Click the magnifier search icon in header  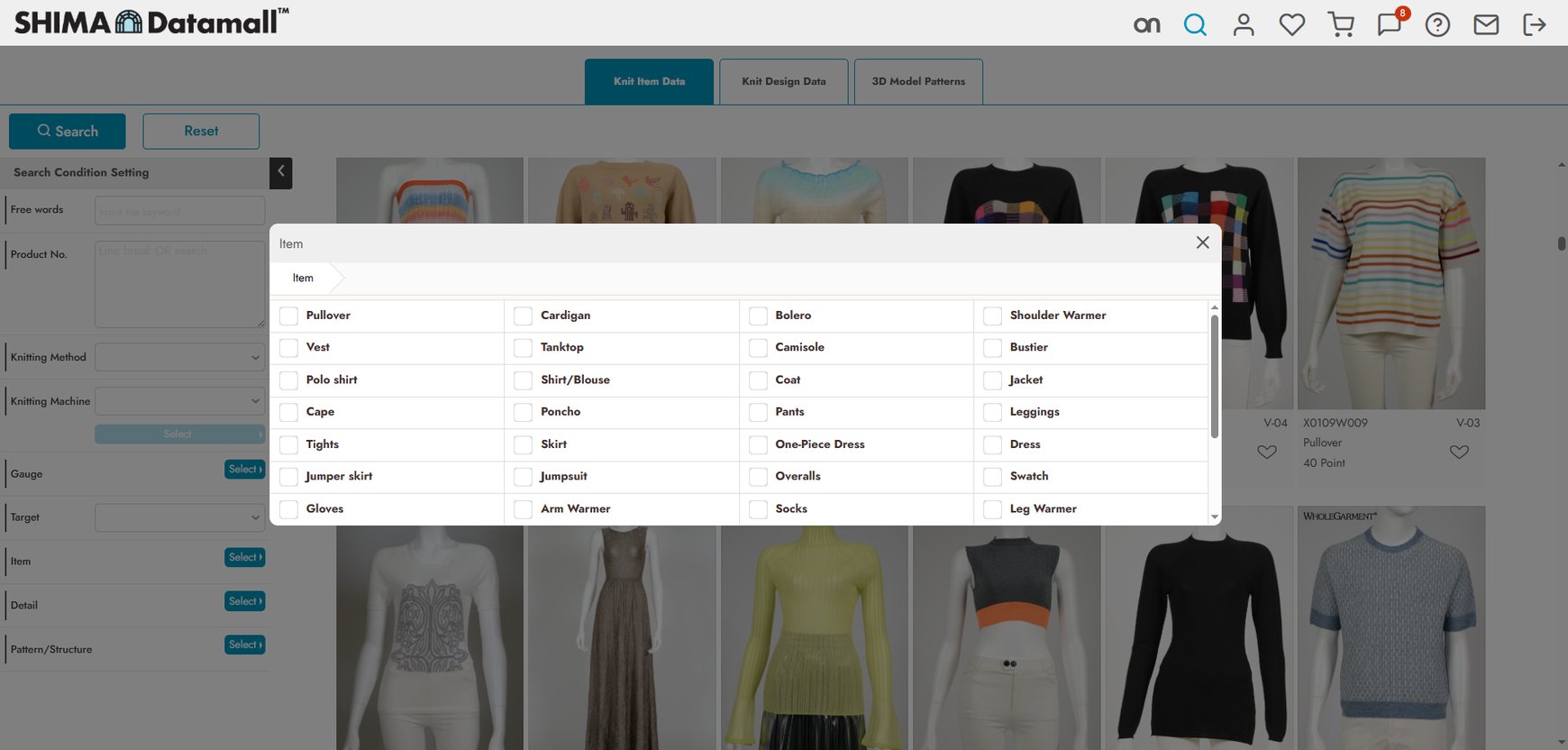(1195, 24)
